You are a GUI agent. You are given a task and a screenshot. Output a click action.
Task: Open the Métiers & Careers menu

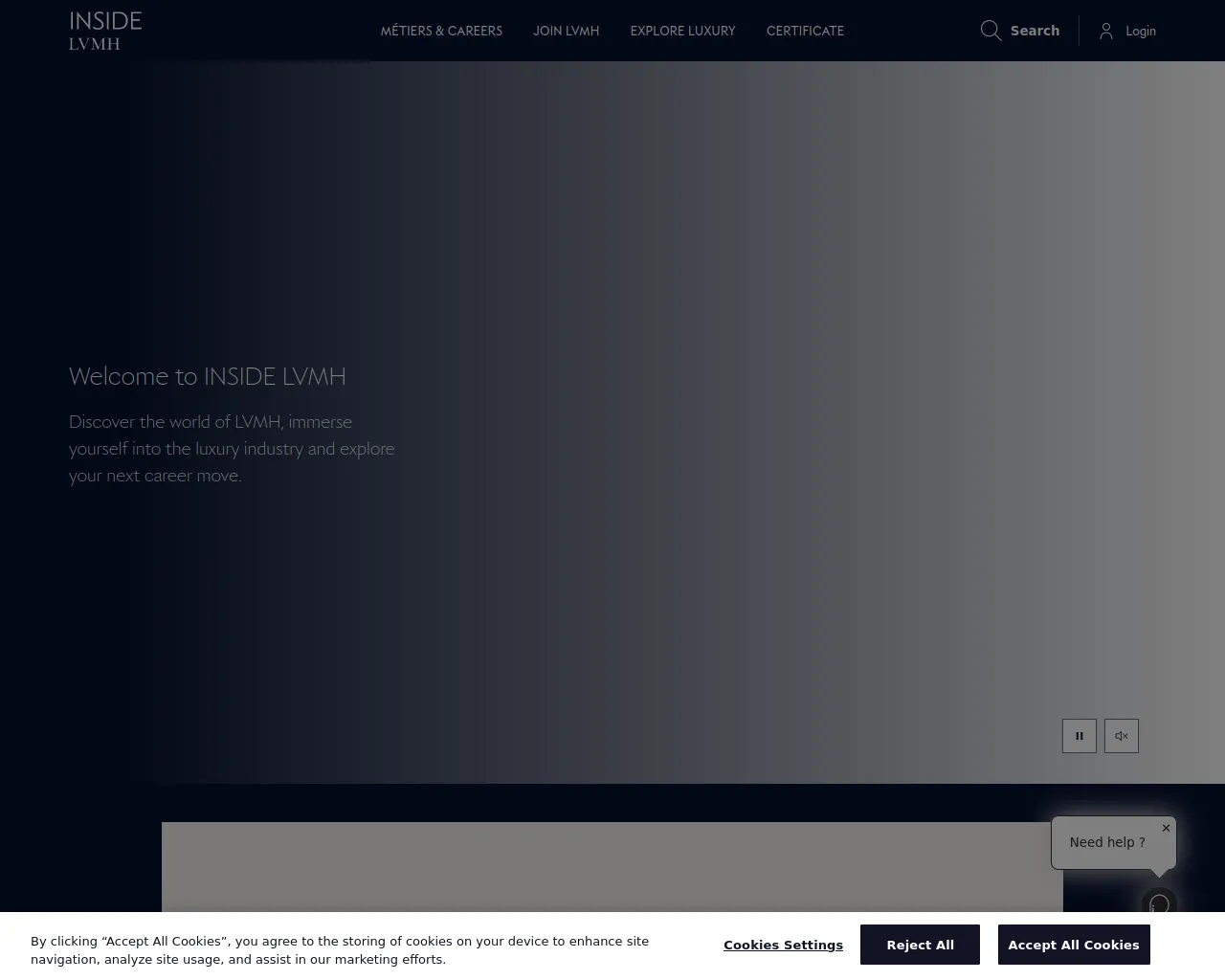click(441, 31)
